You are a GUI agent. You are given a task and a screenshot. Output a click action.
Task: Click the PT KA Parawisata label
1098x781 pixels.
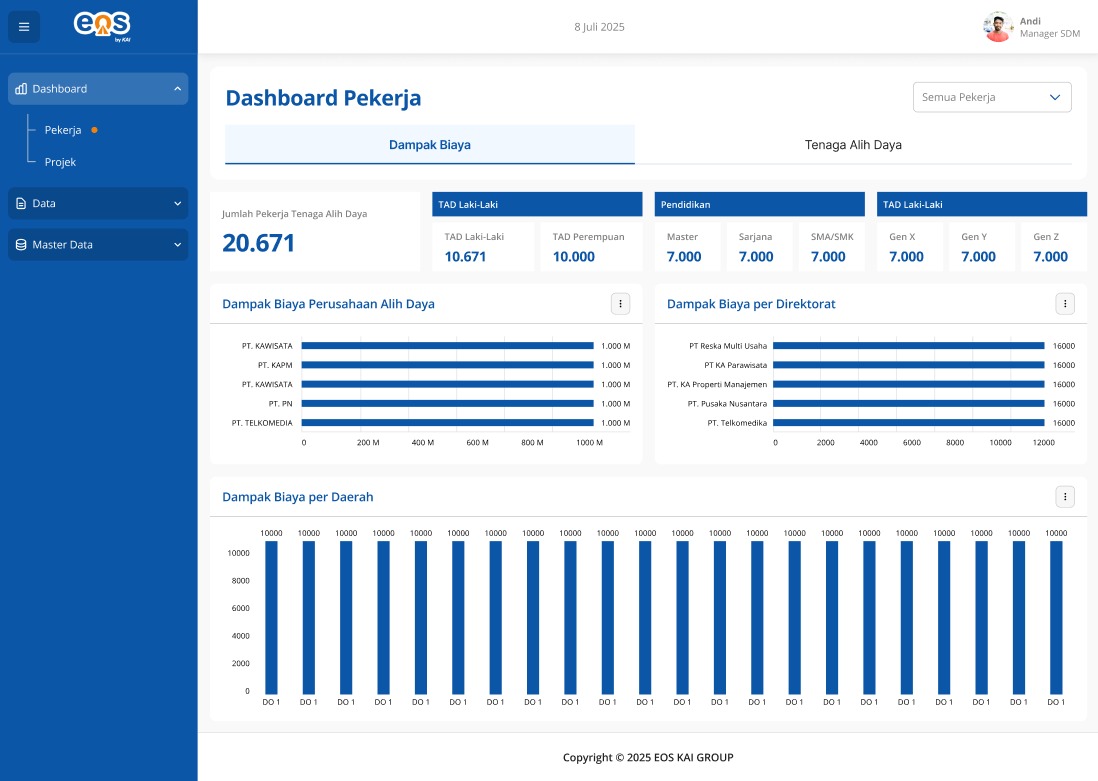(735, 365)
